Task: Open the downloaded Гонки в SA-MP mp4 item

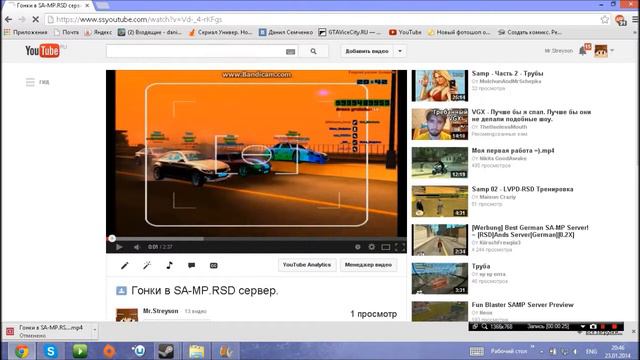Action: tap(46, 331)
